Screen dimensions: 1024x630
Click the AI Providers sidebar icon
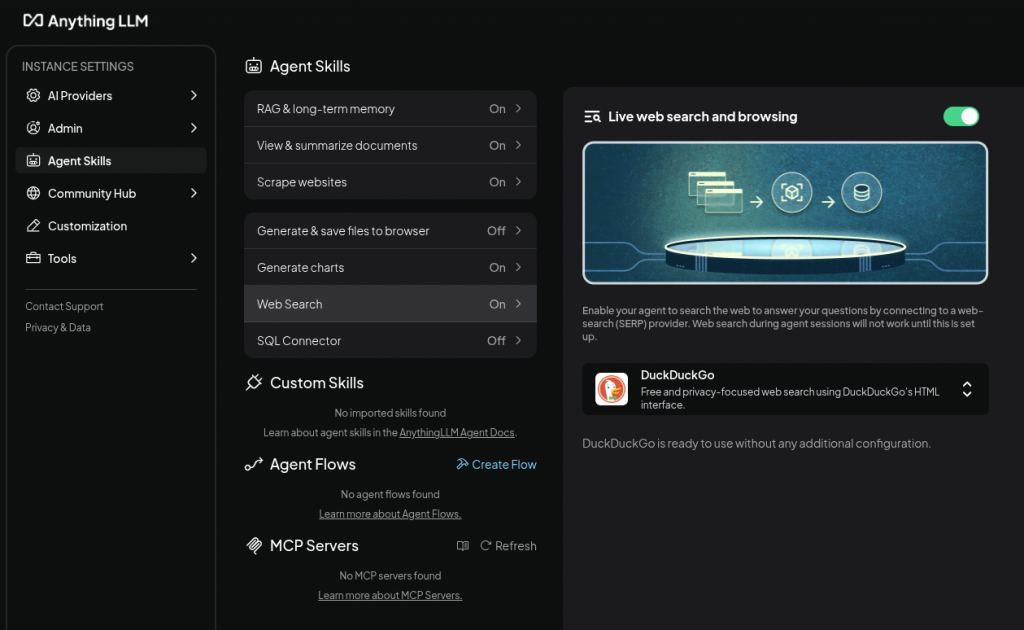[x=34, y=96]
